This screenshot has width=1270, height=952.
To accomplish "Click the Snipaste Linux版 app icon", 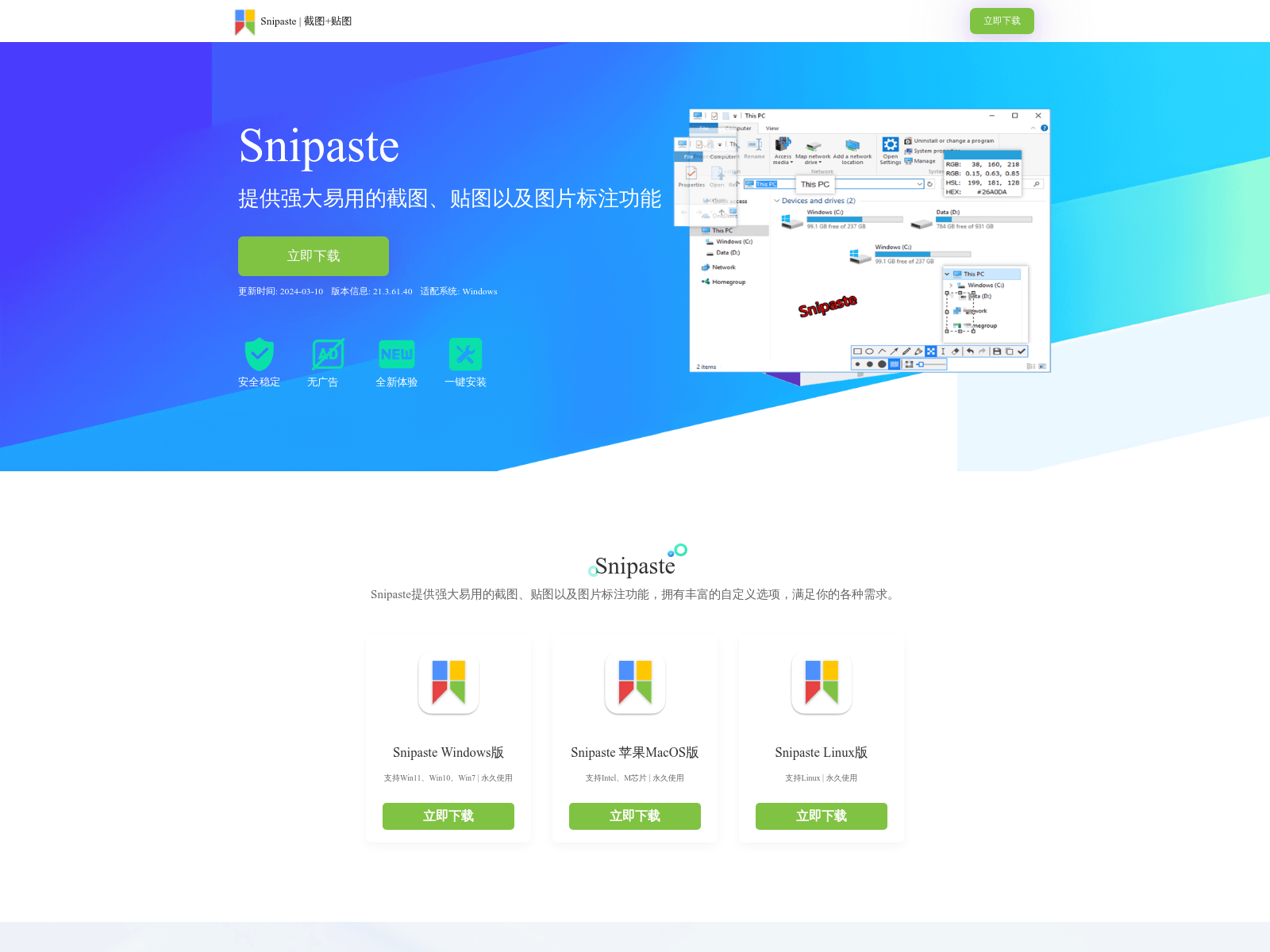I will click(822, 683).
